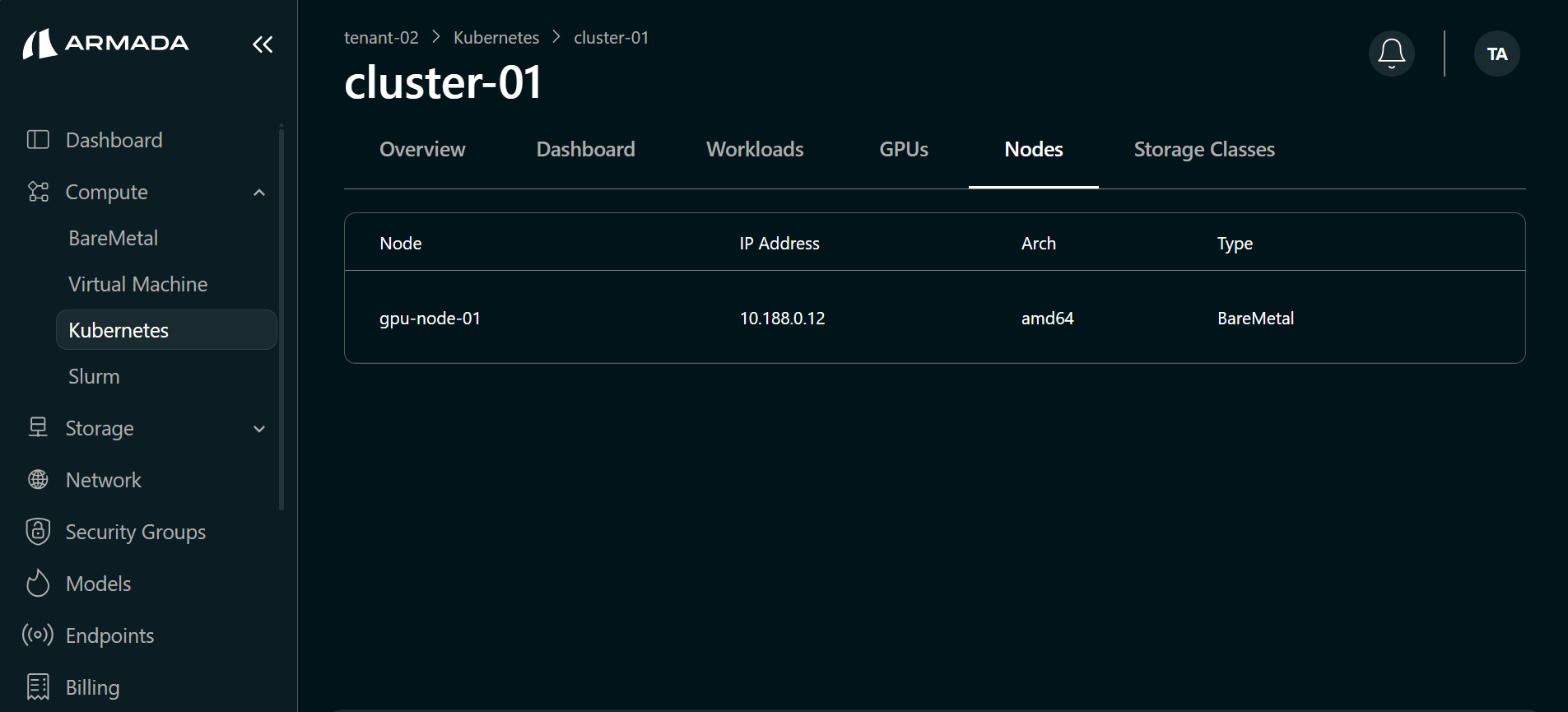1568x712 pixels.
Task: Open Slurm under Compute
Action: click(94, 376)
